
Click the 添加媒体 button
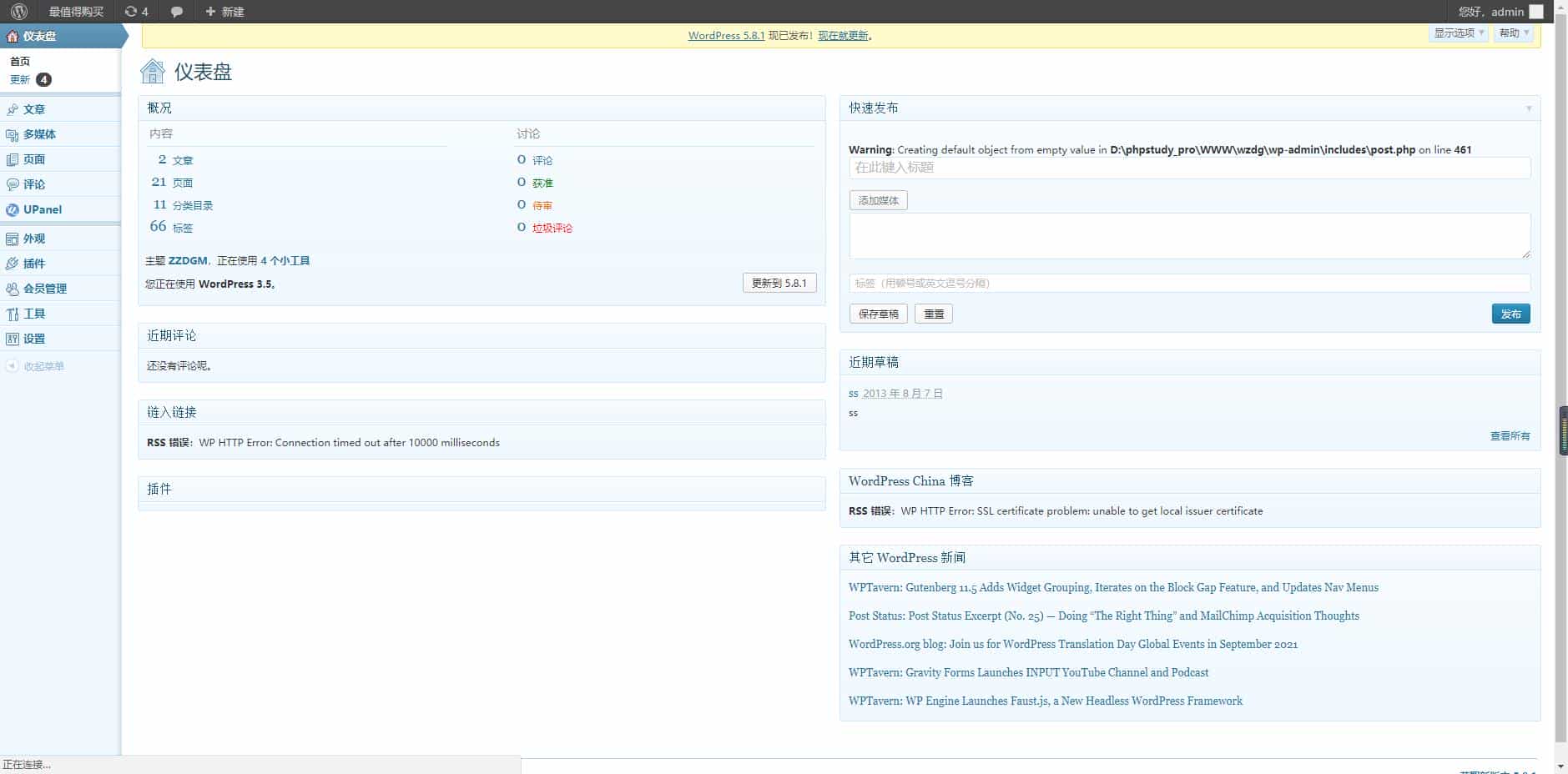[x=879, y=200]
